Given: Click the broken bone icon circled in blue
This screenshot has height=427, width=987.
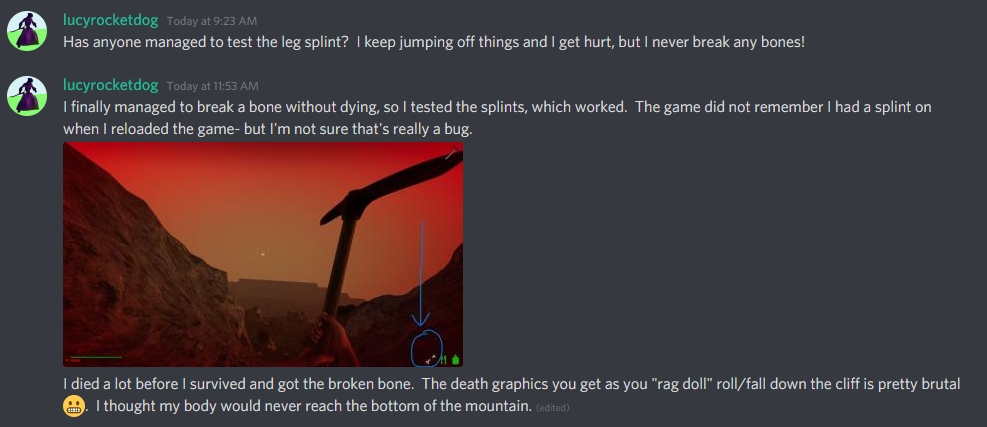Looking at the screenshot, I should coord(431,359).
